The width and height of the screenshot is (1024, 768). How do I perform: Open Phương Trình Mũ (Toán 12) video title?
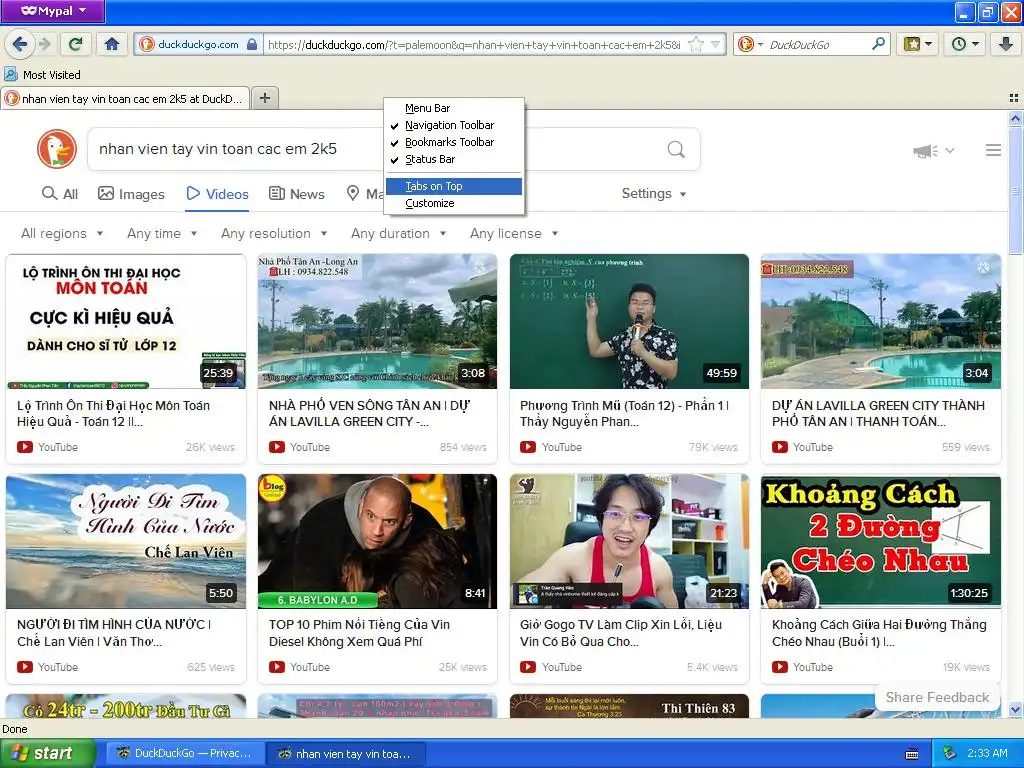(624, 413)
